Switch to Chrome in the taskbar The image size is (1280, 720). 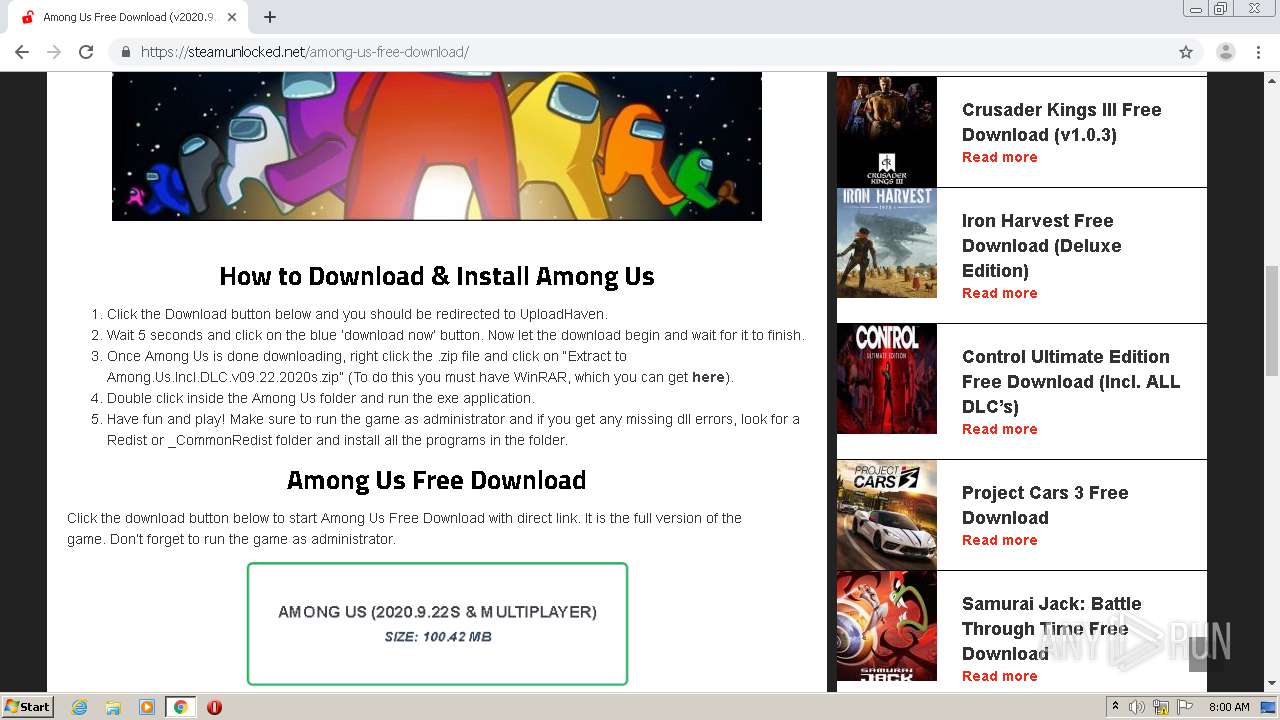point(180,707)
